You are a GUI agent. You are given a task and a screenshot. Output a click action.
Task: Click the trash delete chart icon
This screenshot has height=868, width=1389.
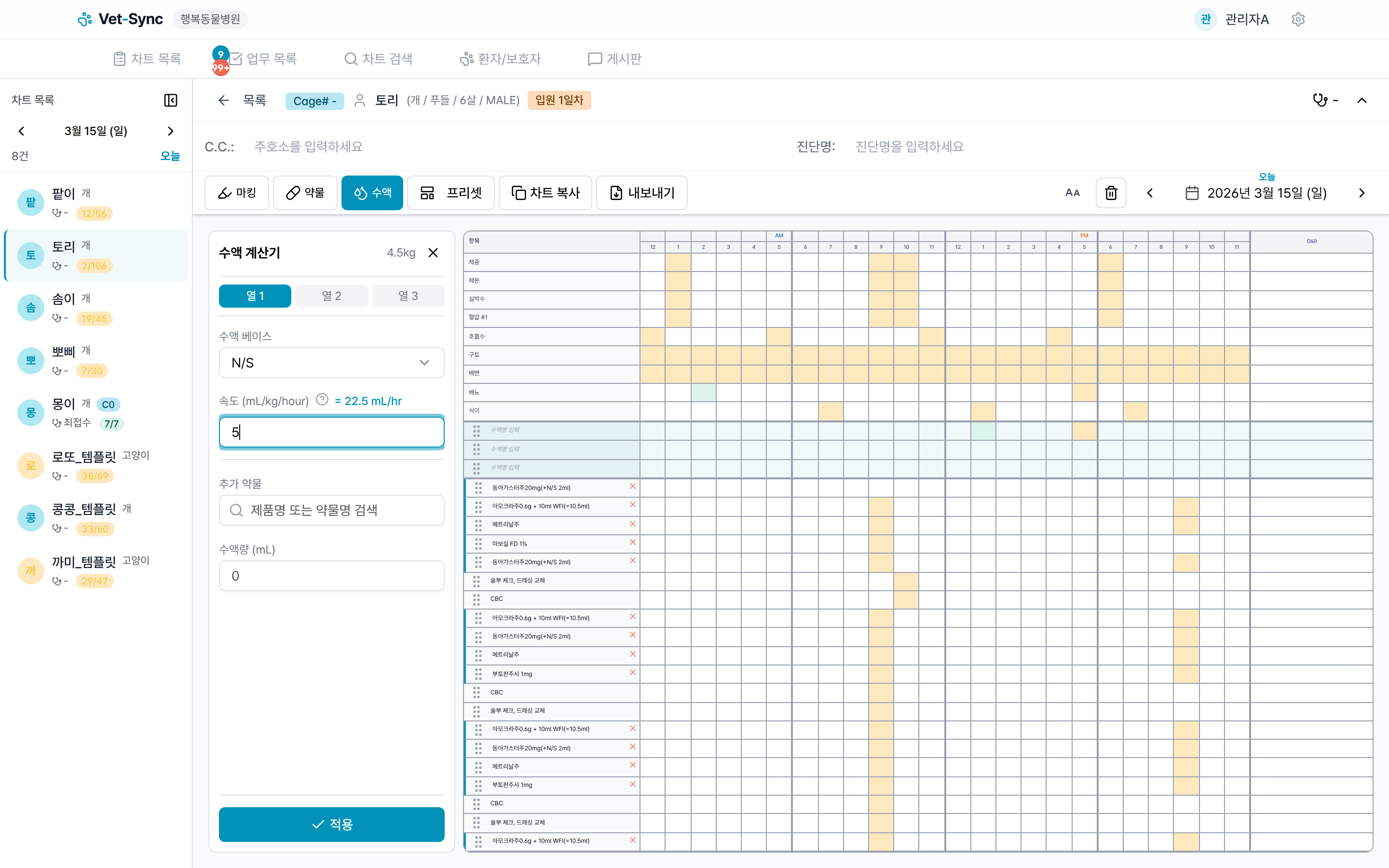(x=1111, y=193)
